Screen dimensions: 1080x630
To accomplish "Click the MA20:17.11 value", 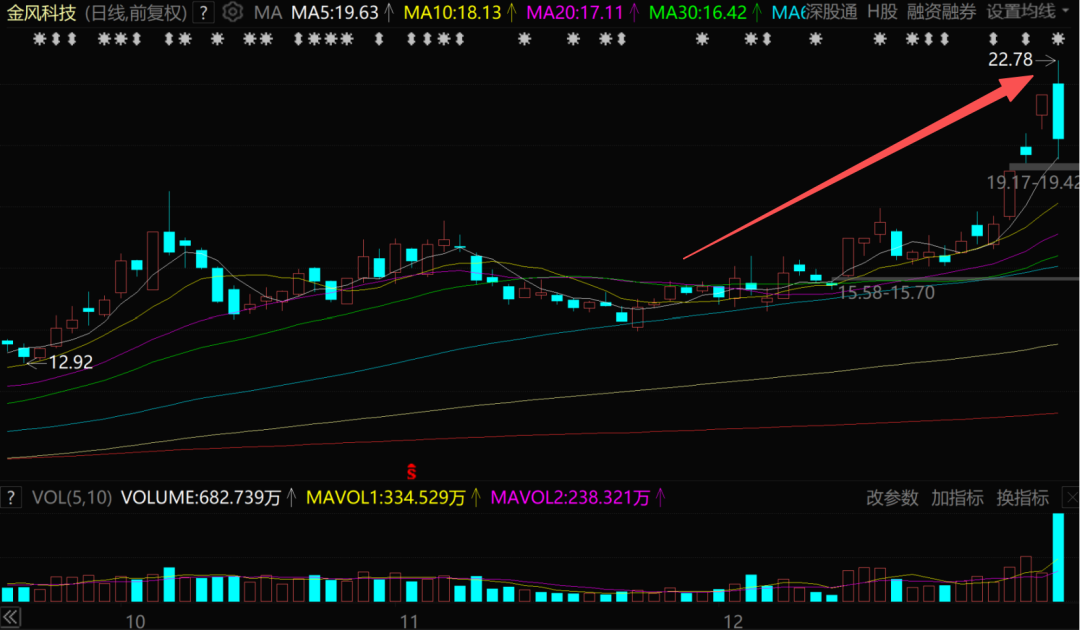I will (x=574, y=12).
